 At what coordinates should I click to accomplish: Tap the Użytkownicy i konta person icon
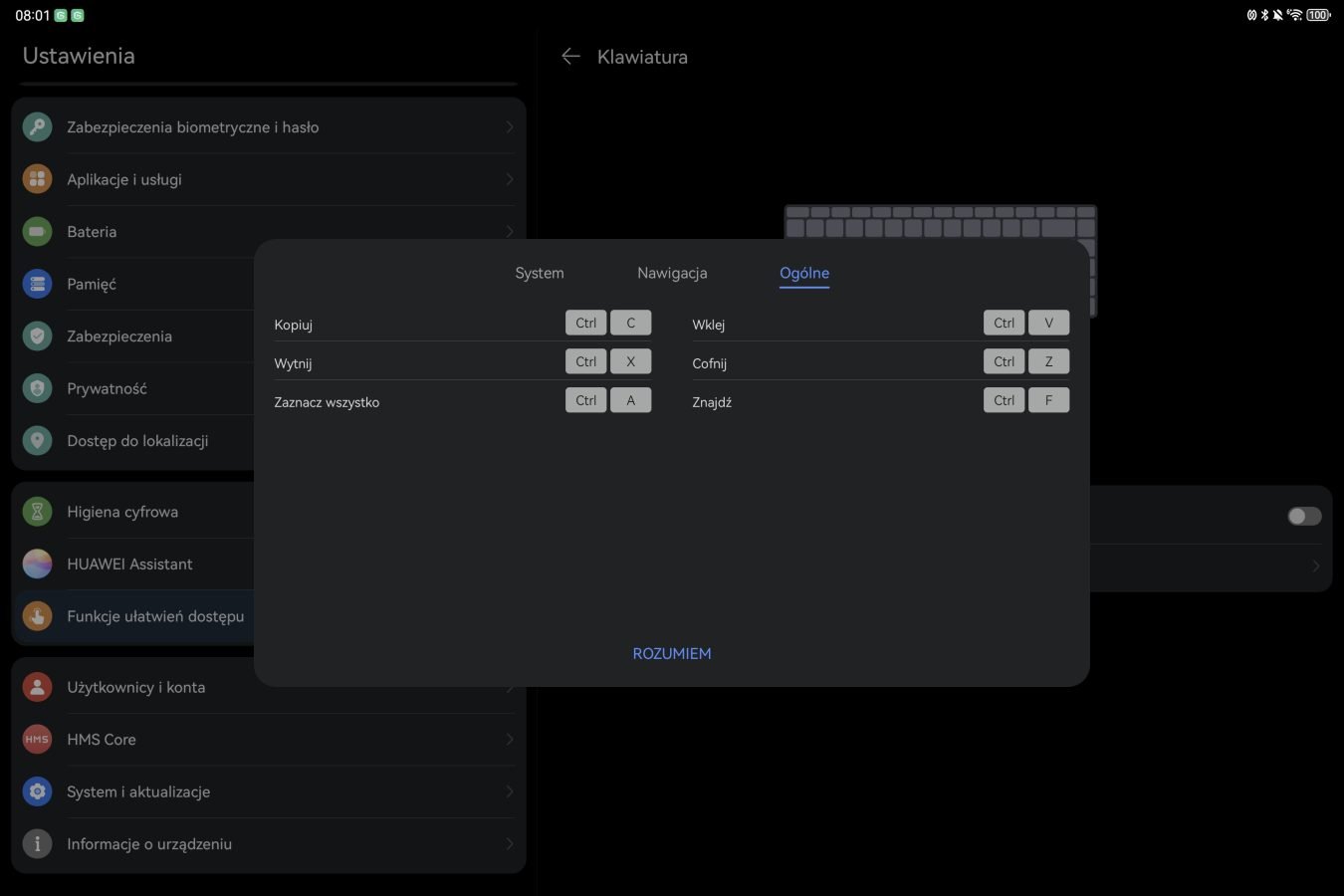[x=37, y=687]
